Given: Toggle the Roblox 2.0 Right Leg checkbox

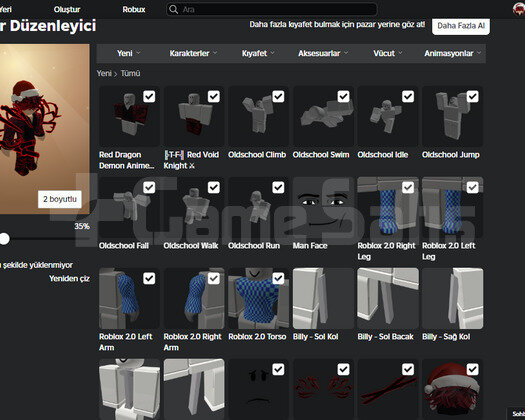Looking at the screenshot, I should click(x=408, y=188).
